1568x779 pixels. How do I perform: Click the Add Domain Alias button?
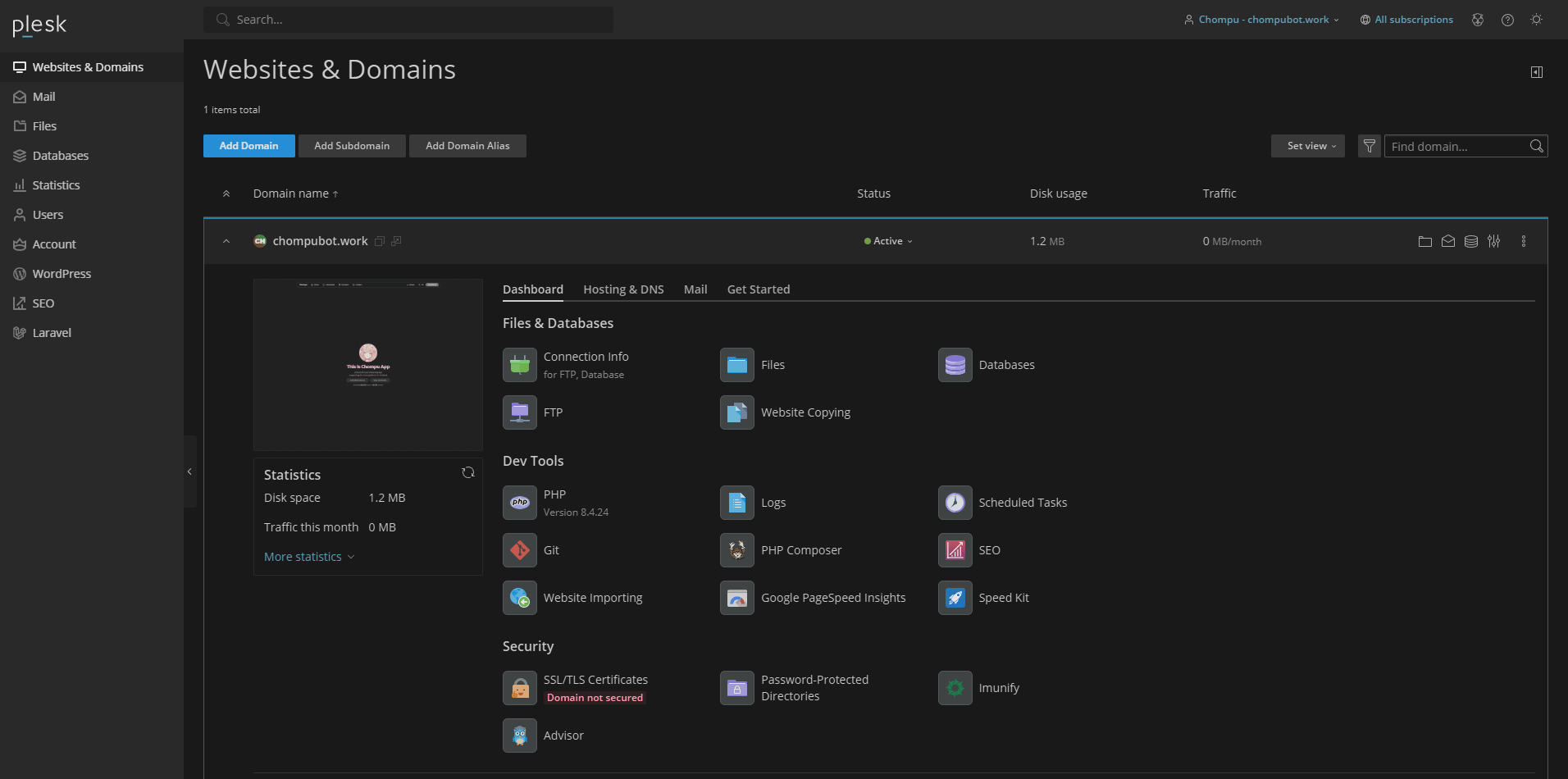(x=467, y=146)
